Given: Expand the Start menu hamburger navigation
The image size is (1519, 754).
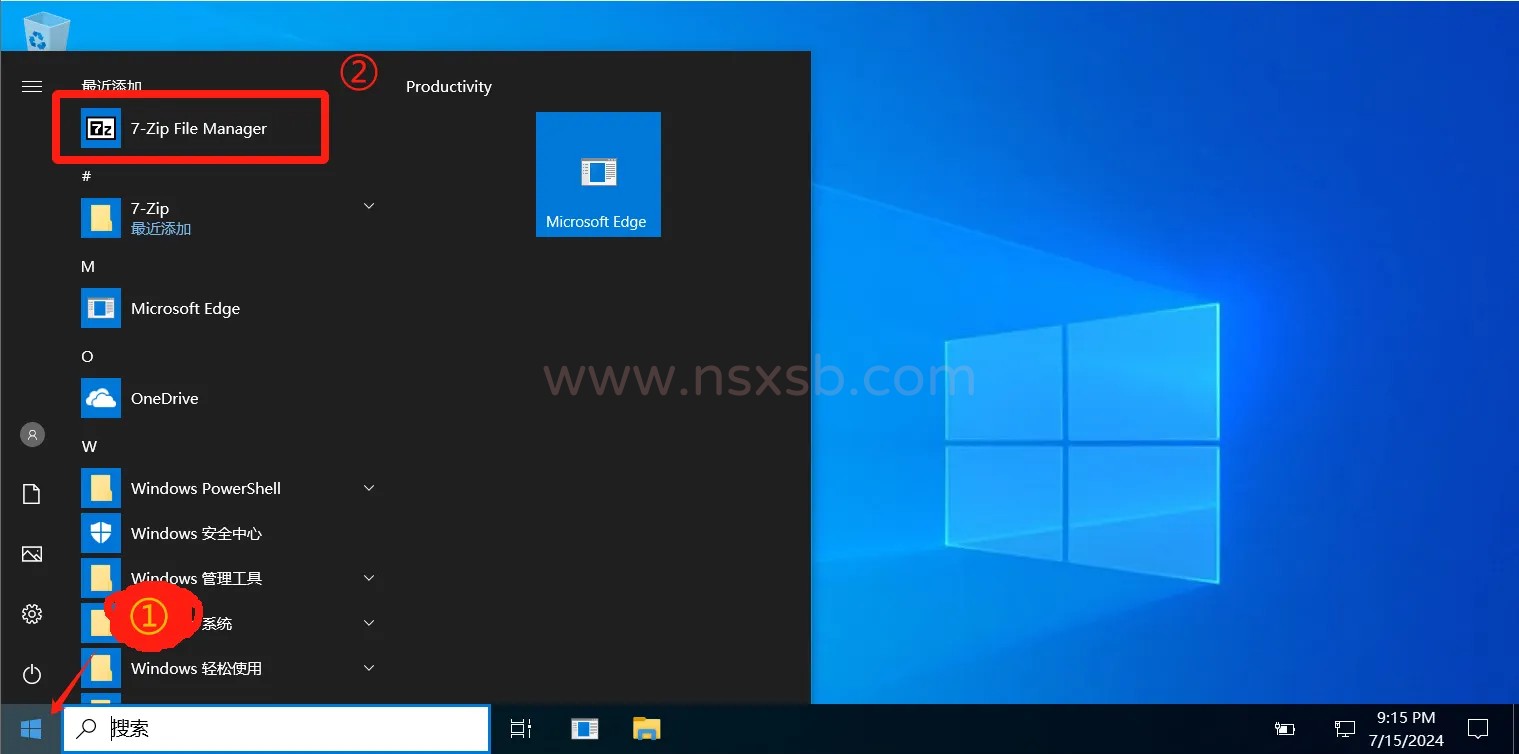Looking at the screenshot, I should click(x=32, y=87).
